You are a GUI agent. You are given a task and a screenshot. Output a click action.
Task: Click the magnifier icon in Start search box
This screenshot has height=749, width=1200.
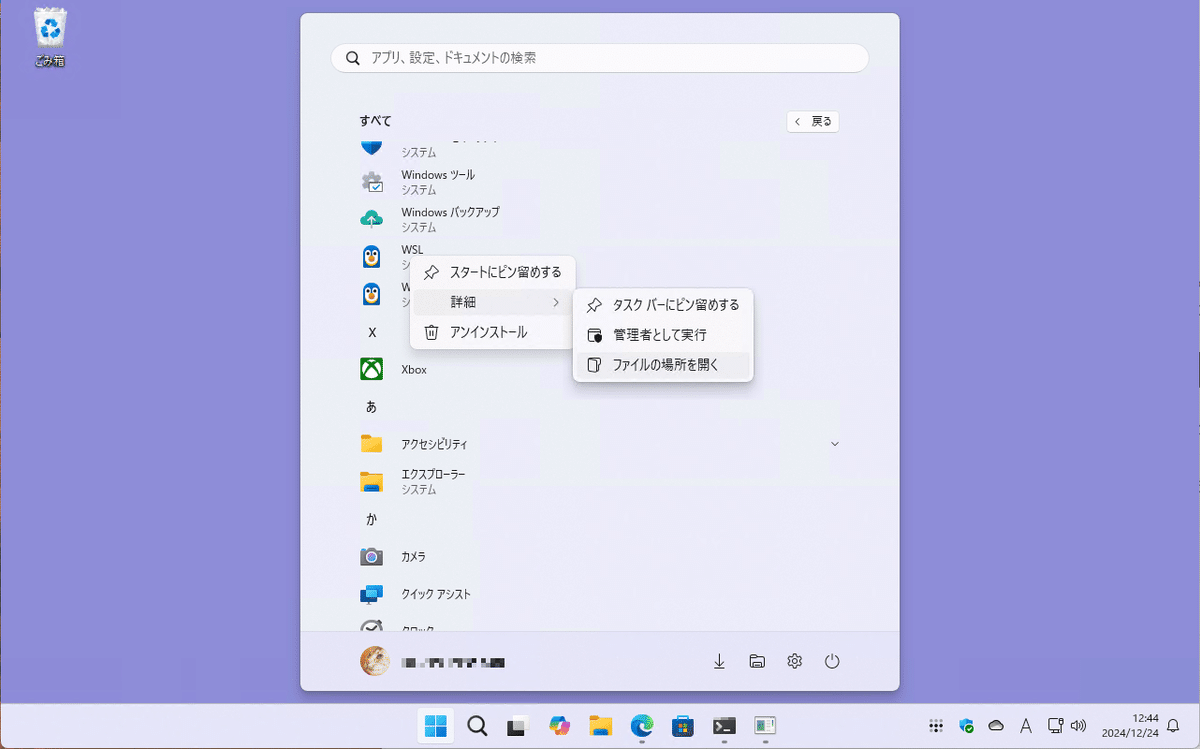tap(352, 58)
